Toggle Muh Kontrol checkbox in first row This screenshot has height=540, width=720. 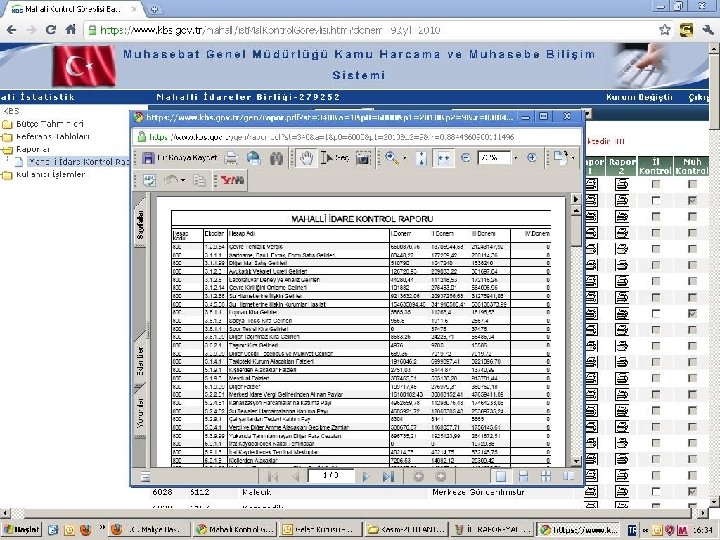point(692,184)
